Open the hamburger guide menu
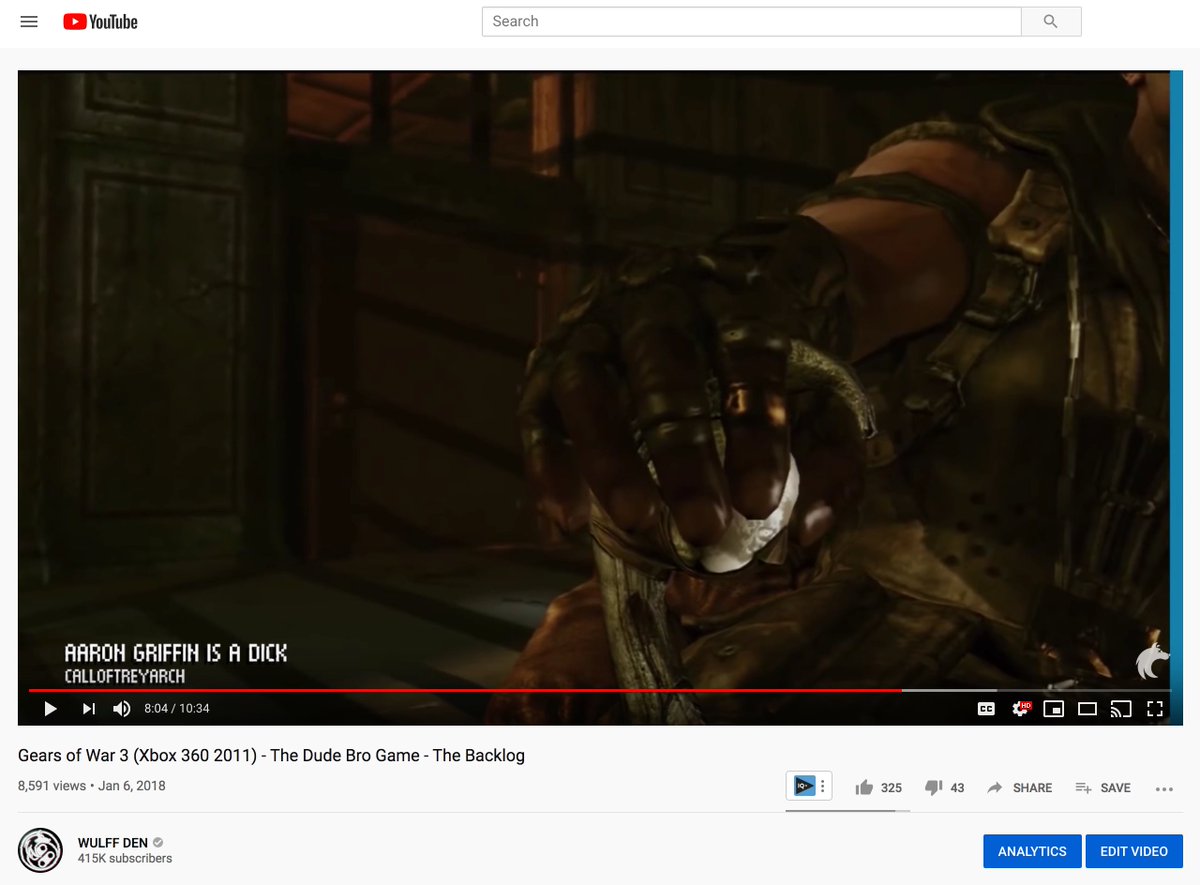1200x885 pixels. click(29, 21)
